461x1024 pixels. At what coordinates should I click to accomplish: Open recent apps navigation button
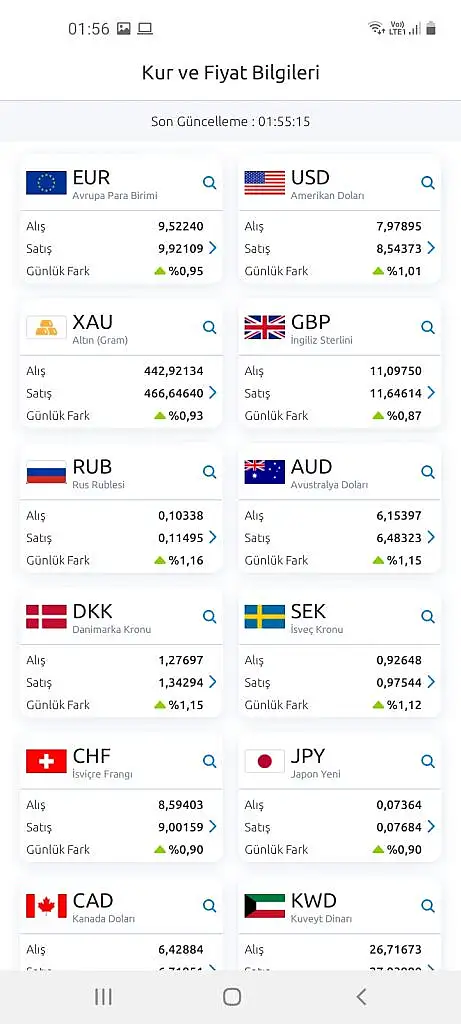pos(103,997)
